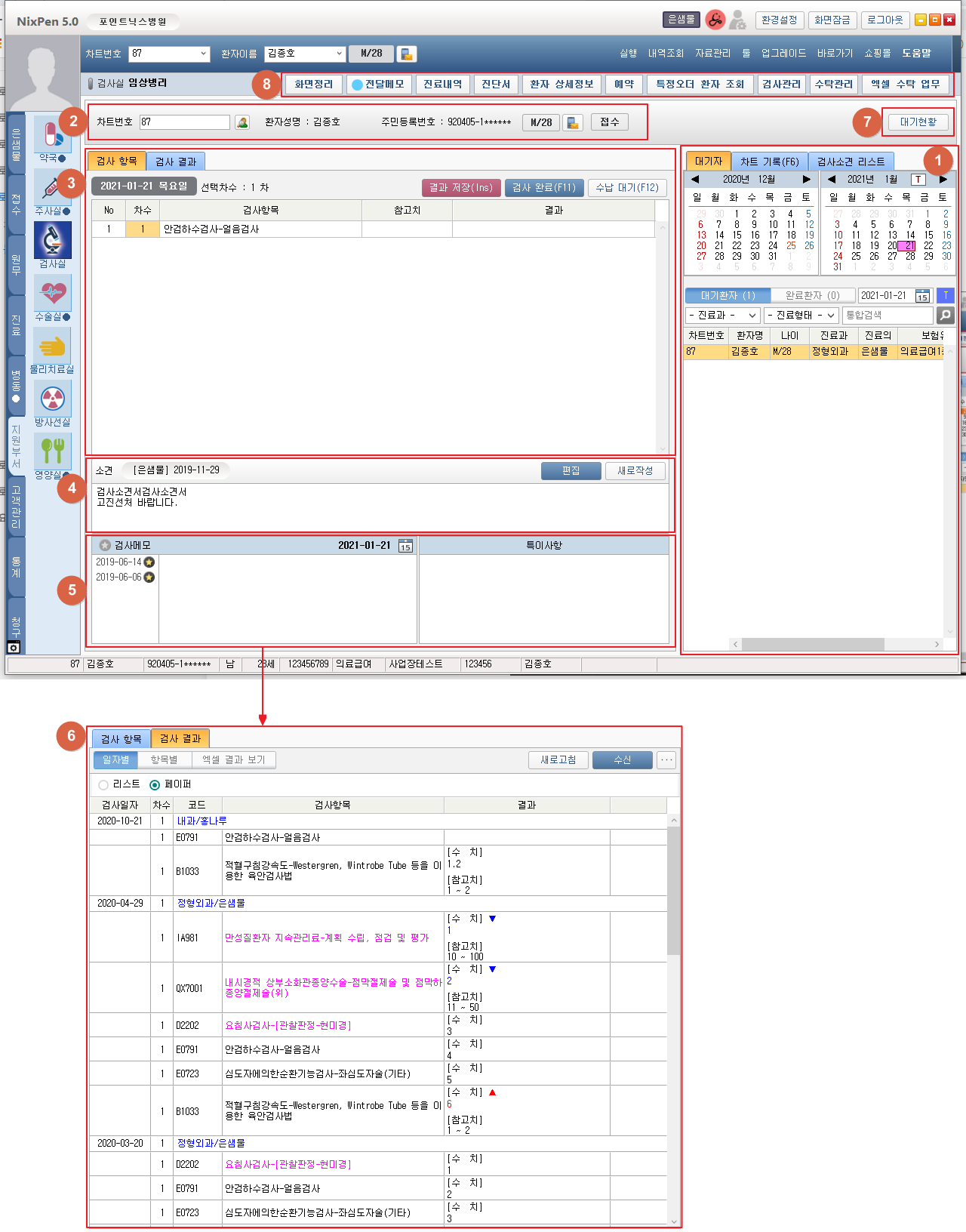Open the 물리치료실 hand icon
Viewport: 966px width, 1232px height.
pos(52,346)
